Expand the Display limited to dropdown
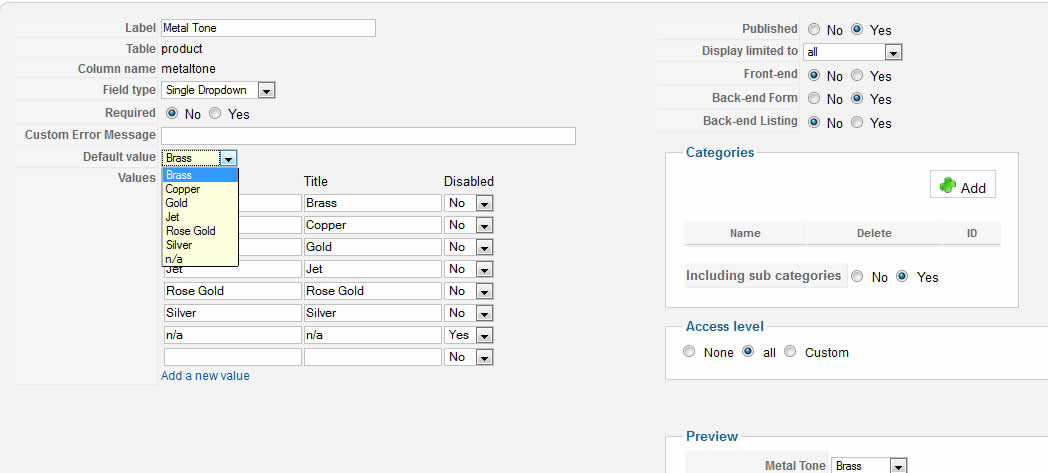 (x=893, y=52)
